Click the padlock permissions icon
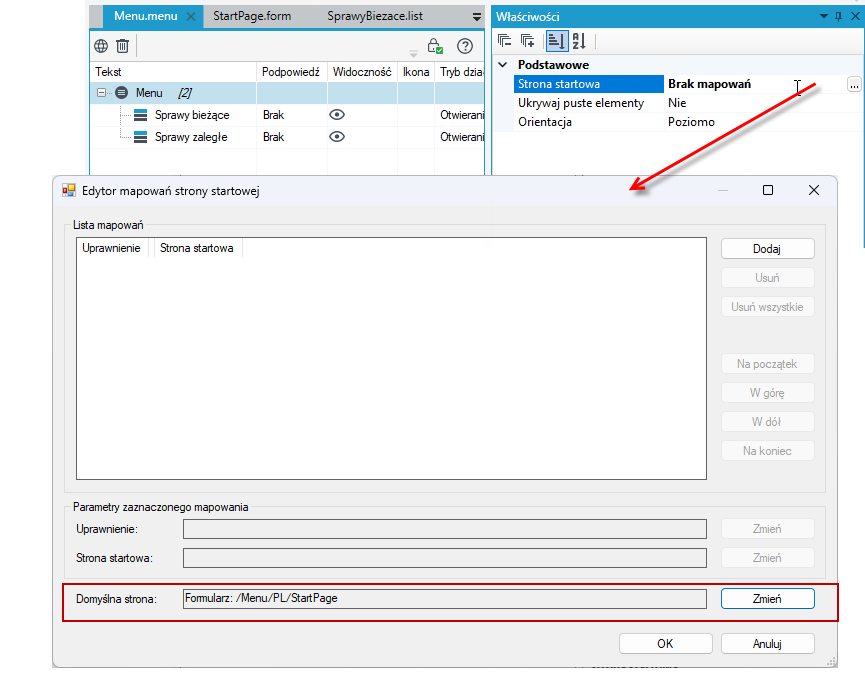Viewport: 865px width, 688px height. point(435,46)
